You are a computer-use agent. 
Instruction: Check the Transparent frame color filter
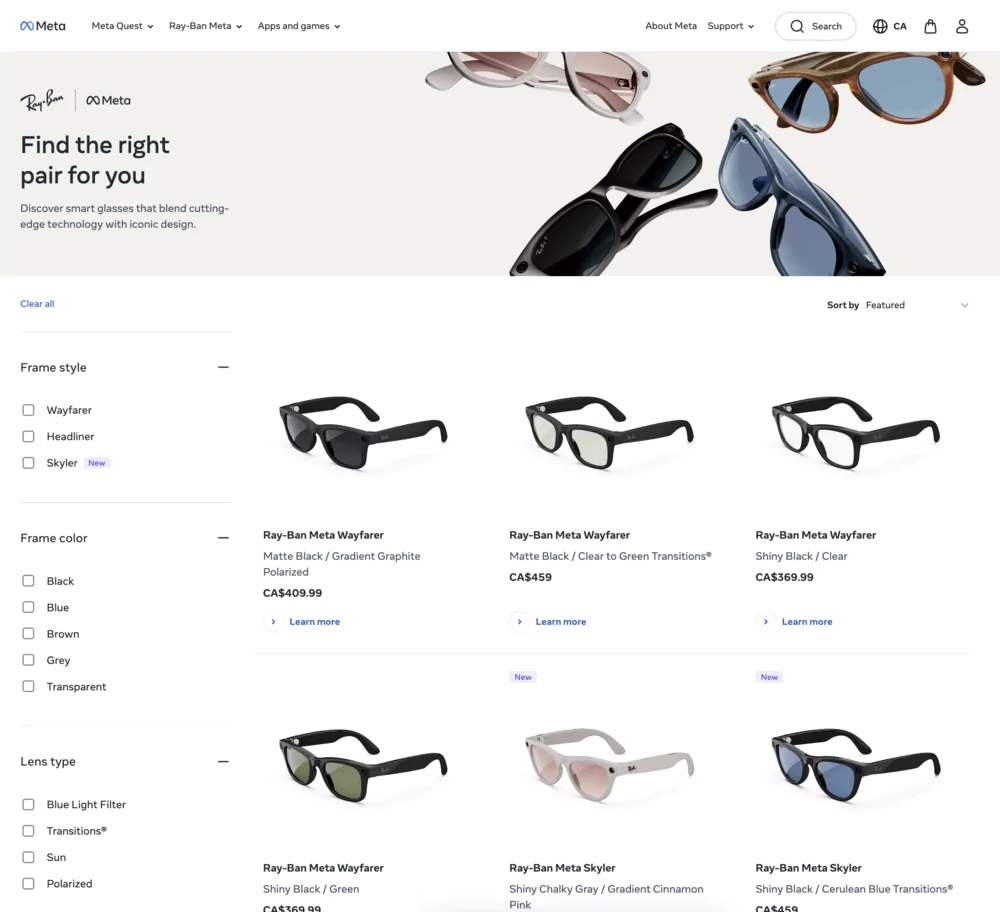point(28,686)
